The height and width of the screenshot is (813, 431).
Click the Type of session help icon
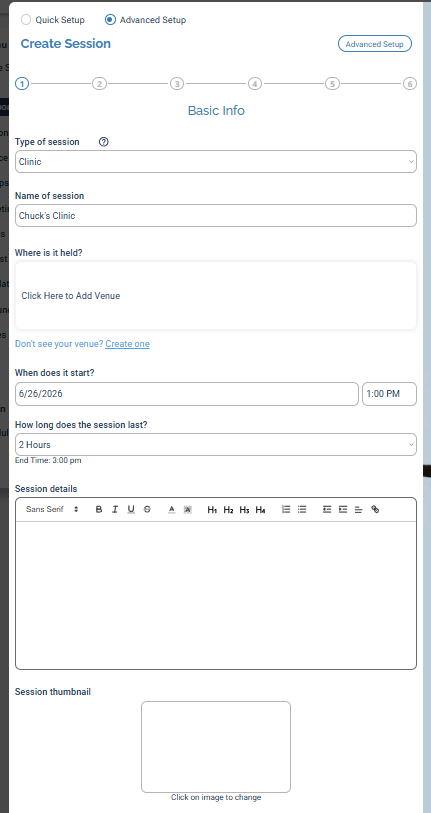103,142
